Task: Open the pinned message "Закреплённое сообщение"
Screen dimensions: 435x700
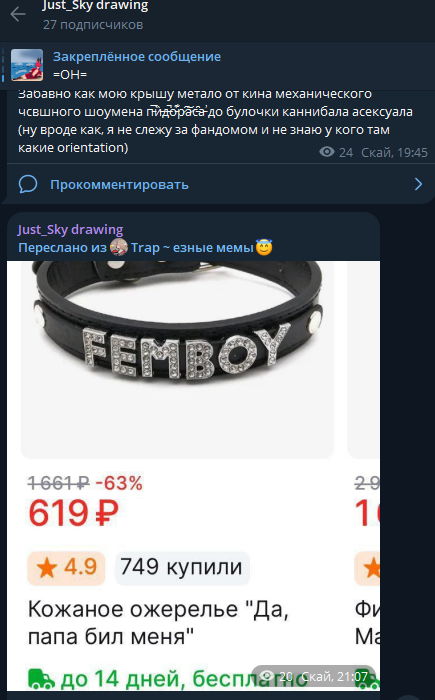Action: (137, 57)
